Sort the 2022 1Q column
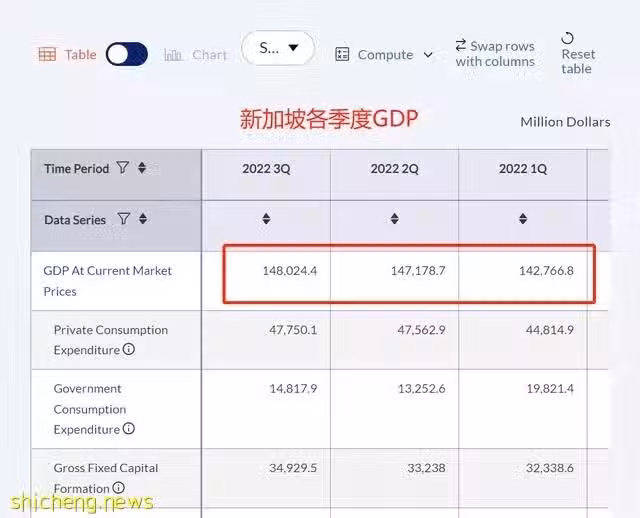The image size is (640, 518). [523, 218]
